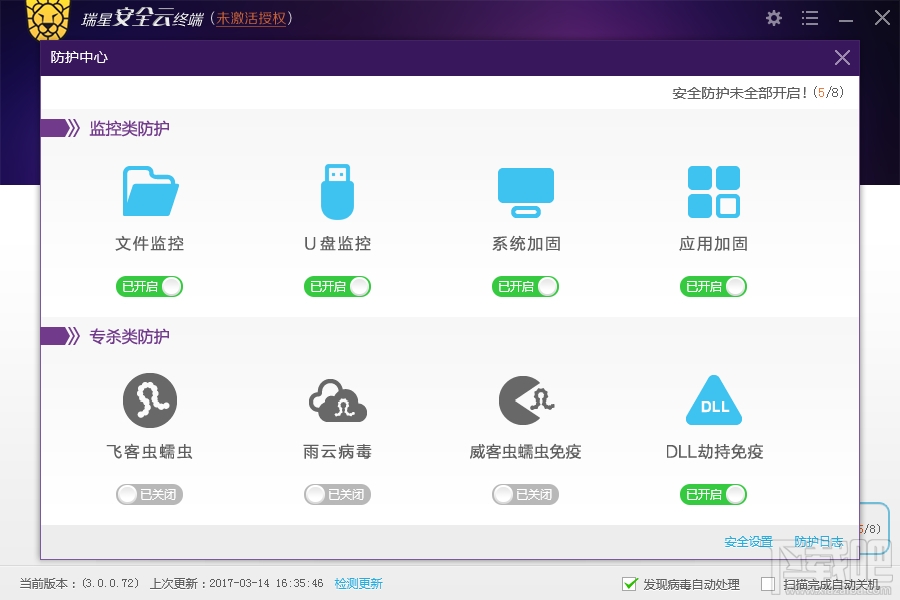Image resolution: width=900 pixels, height=600 pixels.
Task: Turn on 雨云病毒 protection switch
Action: coord(337,494)
